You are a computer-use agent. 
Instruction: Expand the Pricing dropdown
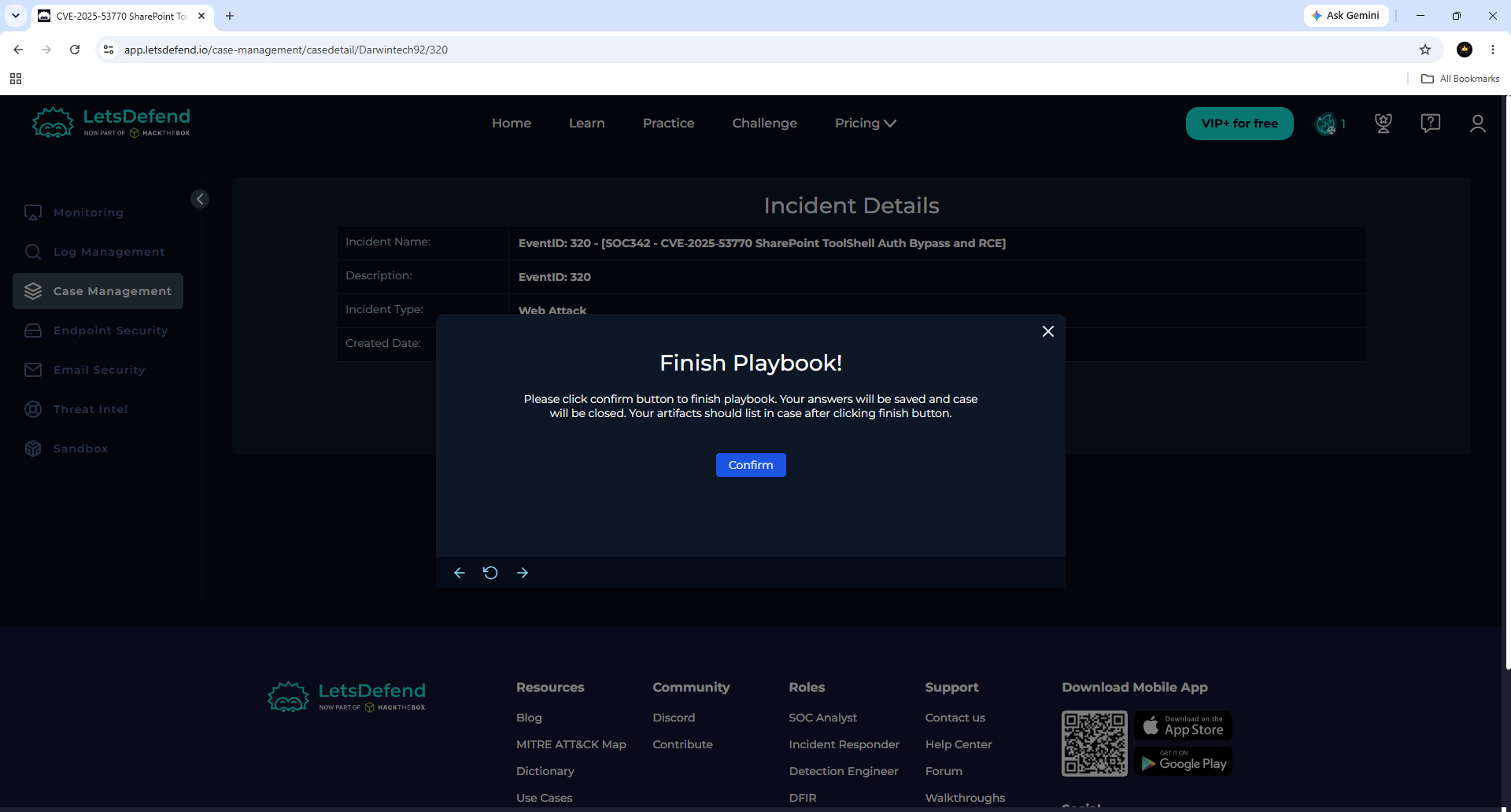click(865, 123)
